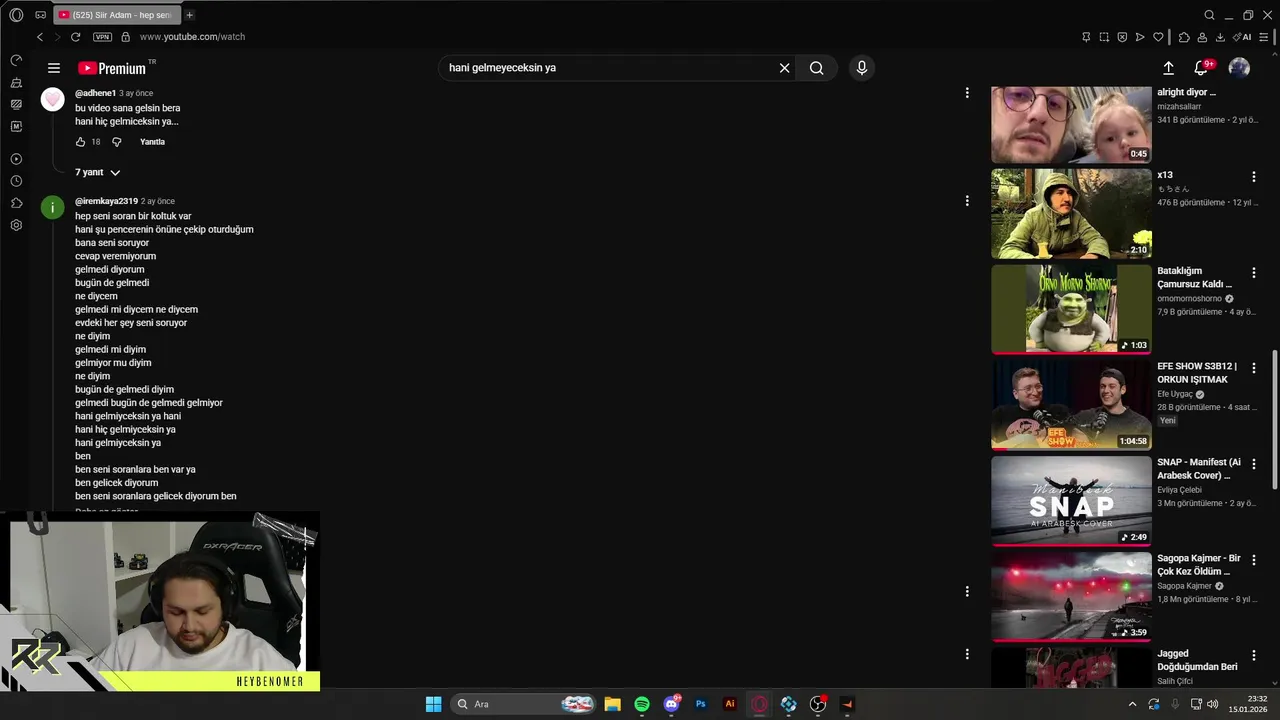Open browser extensions puzzle icon
1280x720 pixels.
pos(1184,37)
